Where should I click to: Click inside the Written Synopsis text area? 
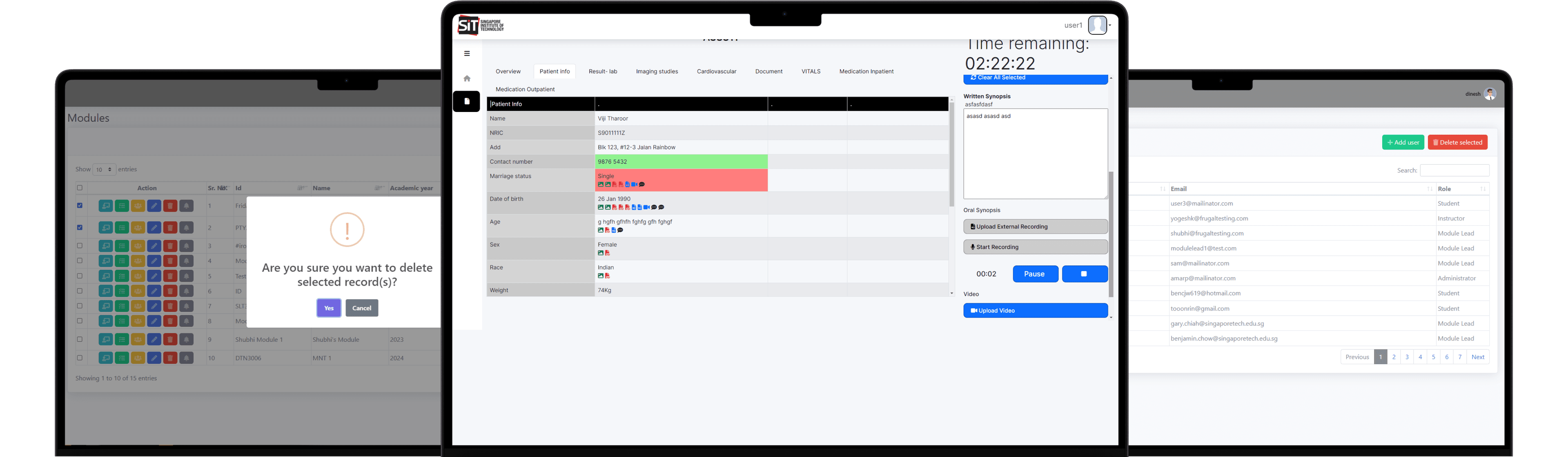[x=1035, y=154]
